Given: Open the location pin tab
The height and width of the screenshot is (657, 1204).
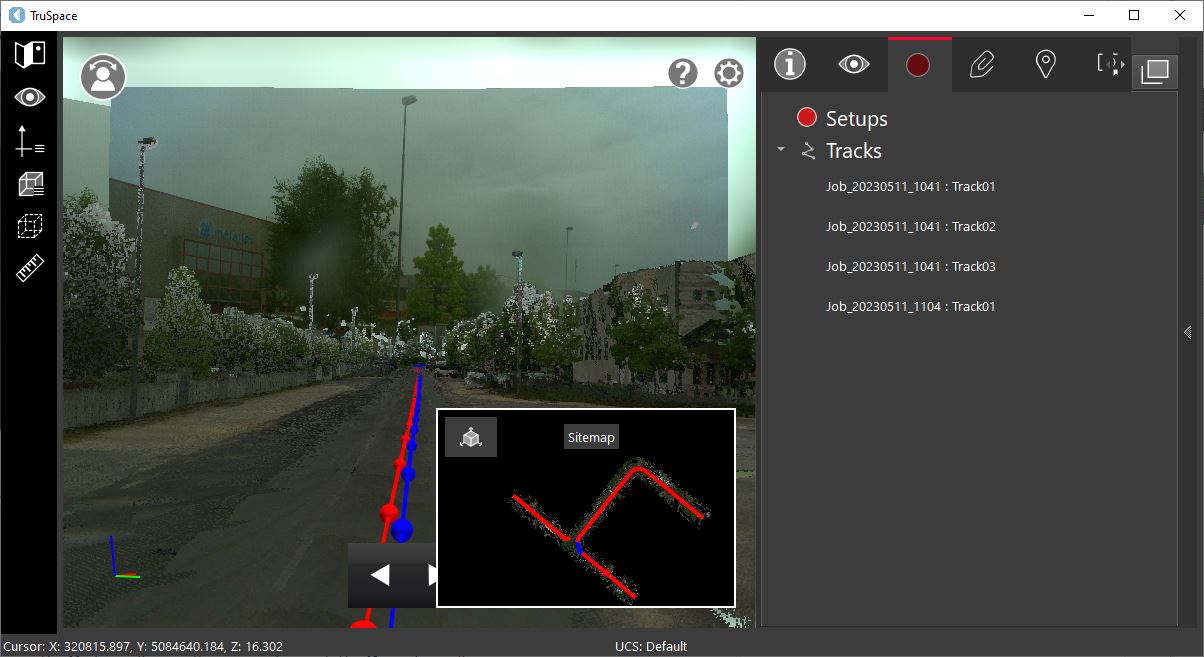Looking at the screenshot, I should 1045,65.
